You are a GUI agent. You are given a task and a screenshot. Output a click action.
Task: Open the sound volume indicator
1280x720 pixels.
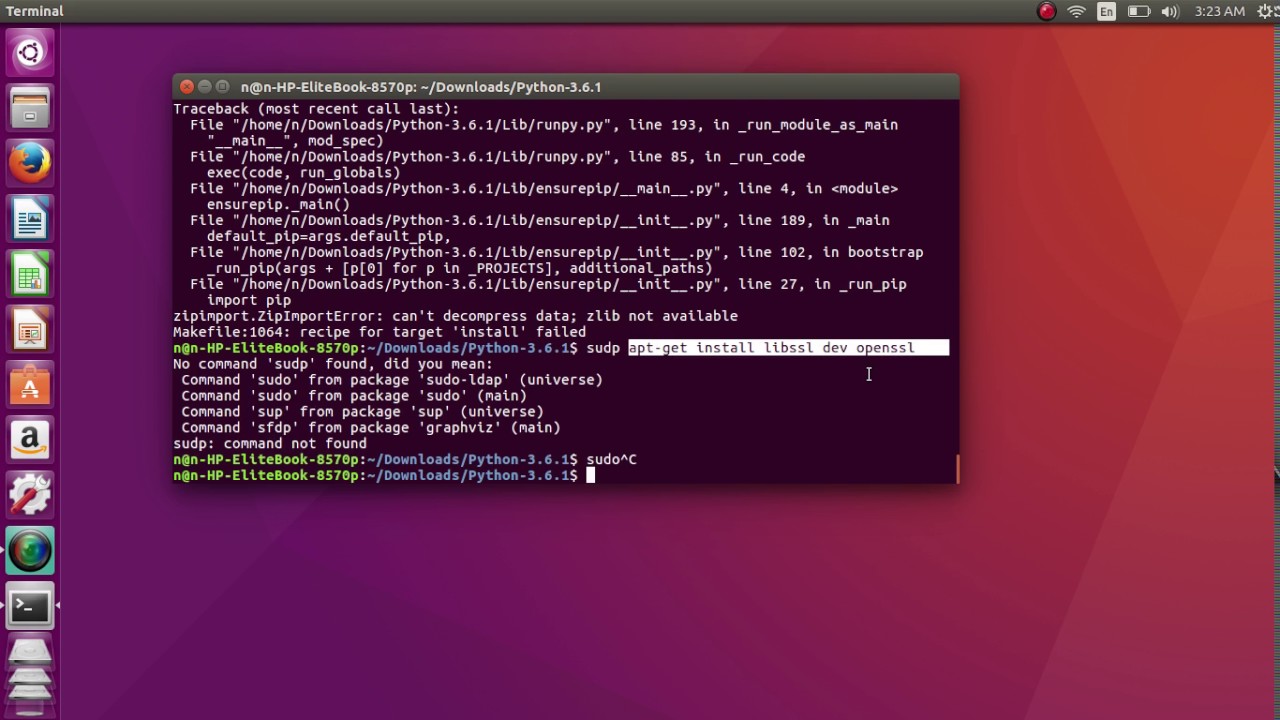1172,12
